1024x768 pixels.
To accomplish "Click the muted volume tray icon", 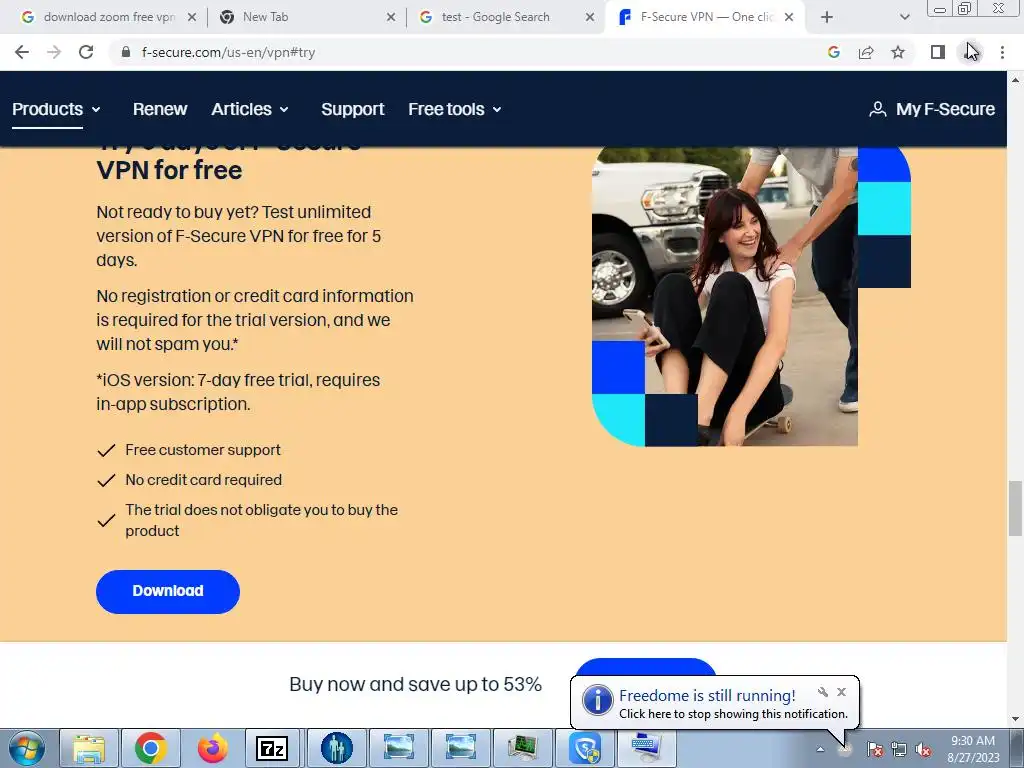I will click(923, 749).
